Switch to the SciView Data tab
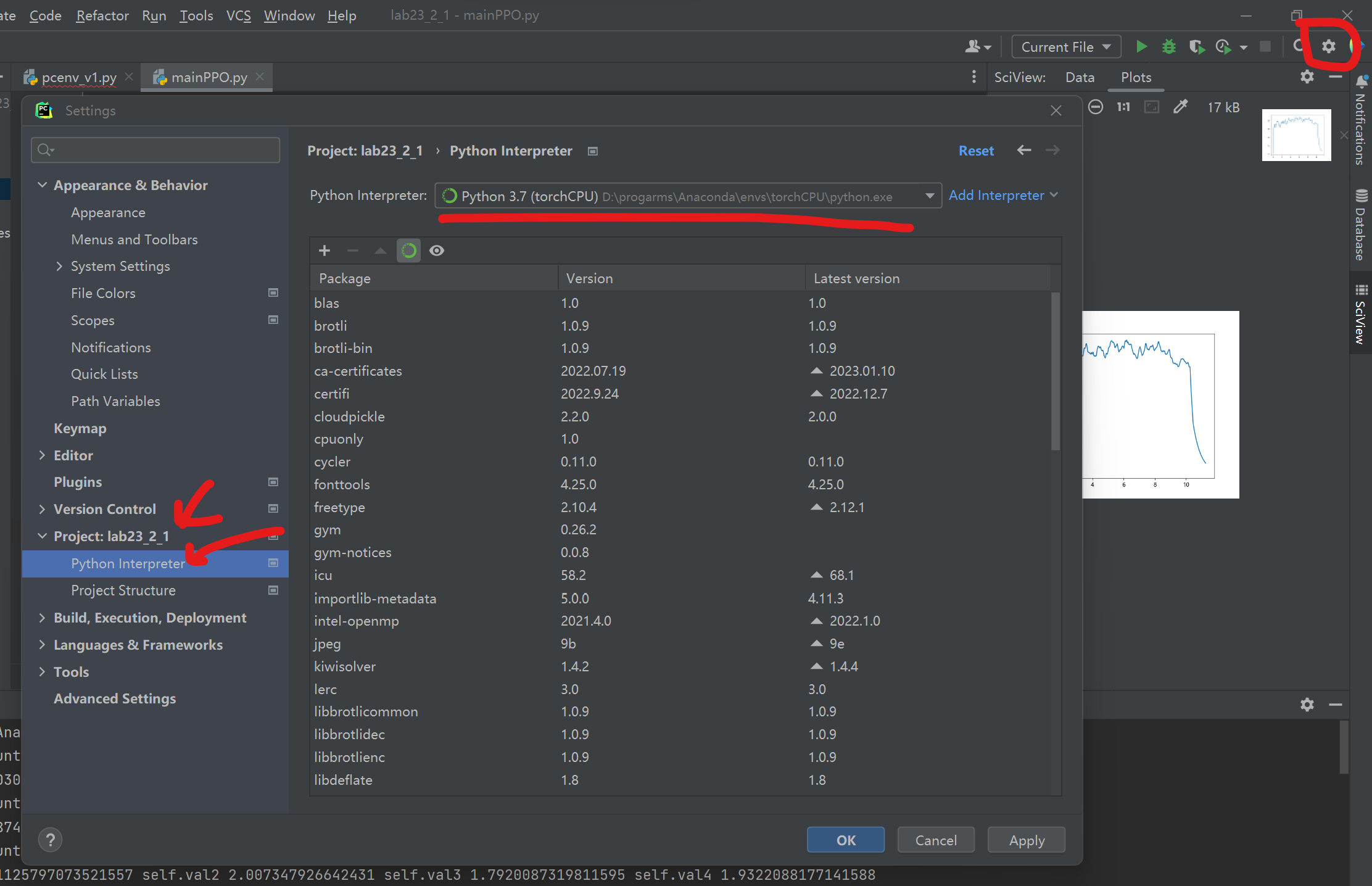 point(1080,77)
